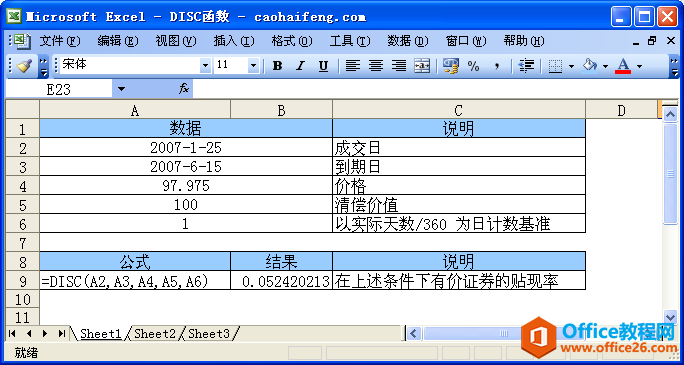Open the Borders dropdown arrow
Viewport: 684px width, 365px height.
(571, 66)
